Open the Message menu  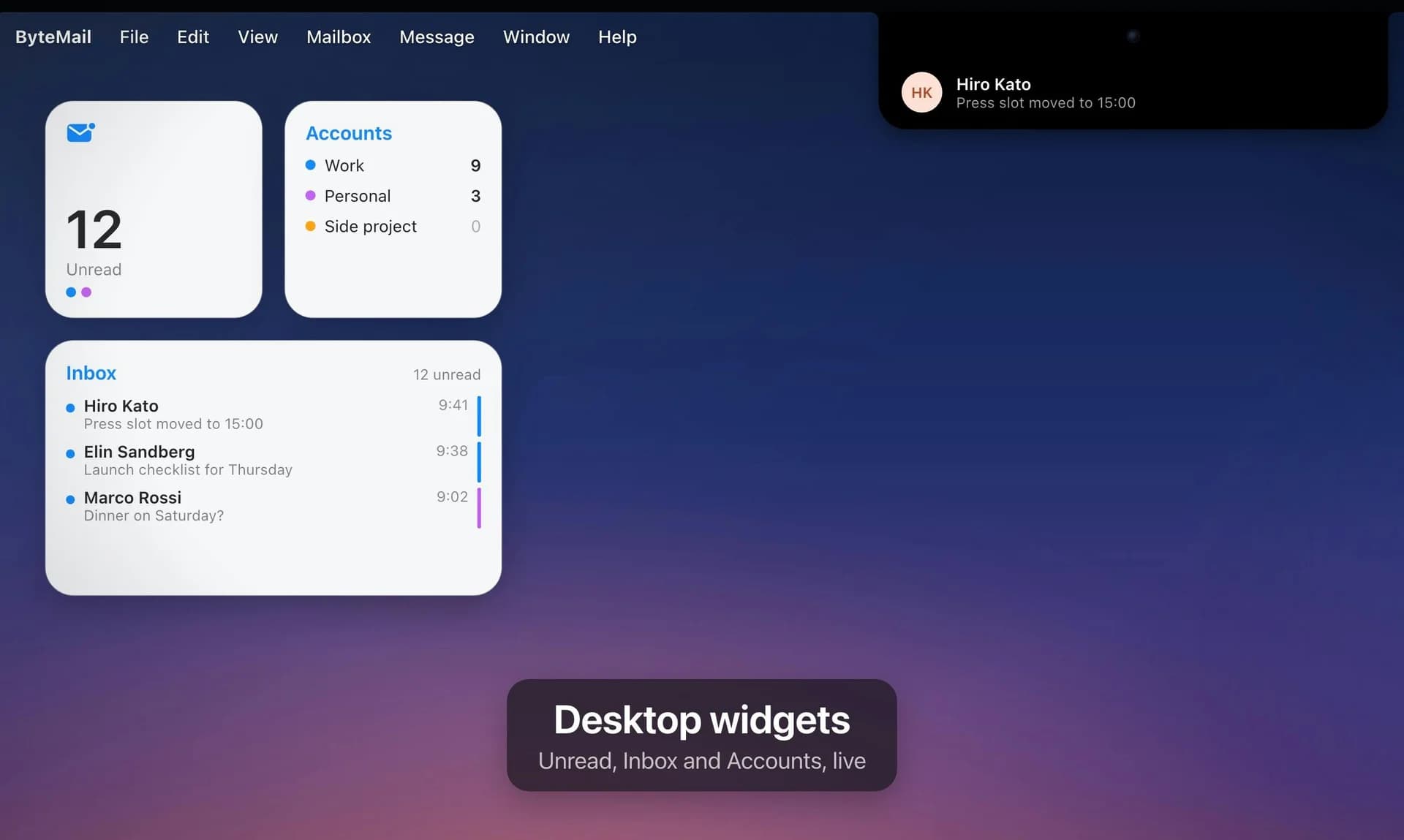437,37
